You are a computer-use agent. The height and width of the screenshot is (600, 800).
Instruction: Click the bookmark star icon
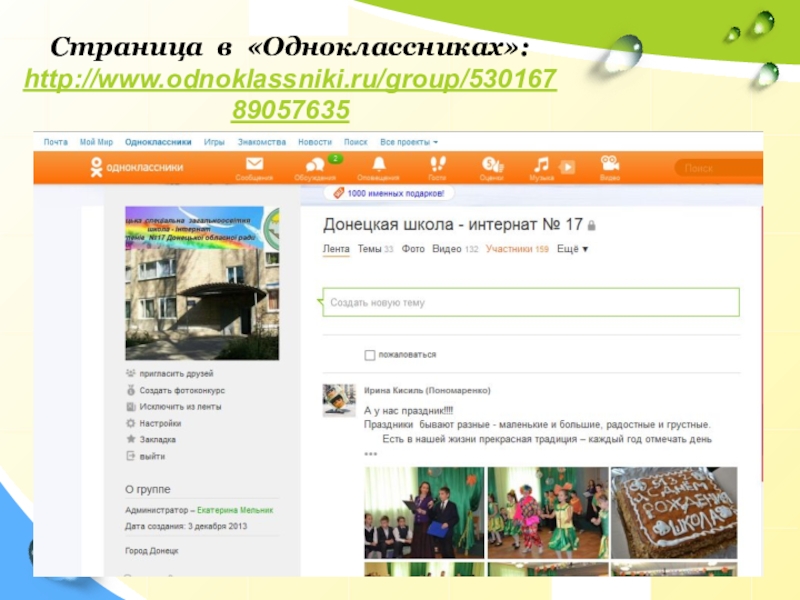(131, 439)
